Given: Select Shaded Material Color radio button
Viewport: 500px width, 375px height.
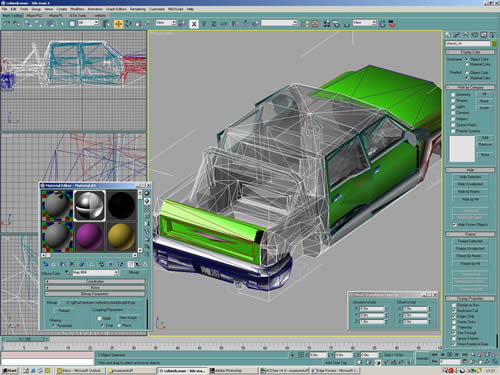Looking at the screenshot, I should point(467,78).
